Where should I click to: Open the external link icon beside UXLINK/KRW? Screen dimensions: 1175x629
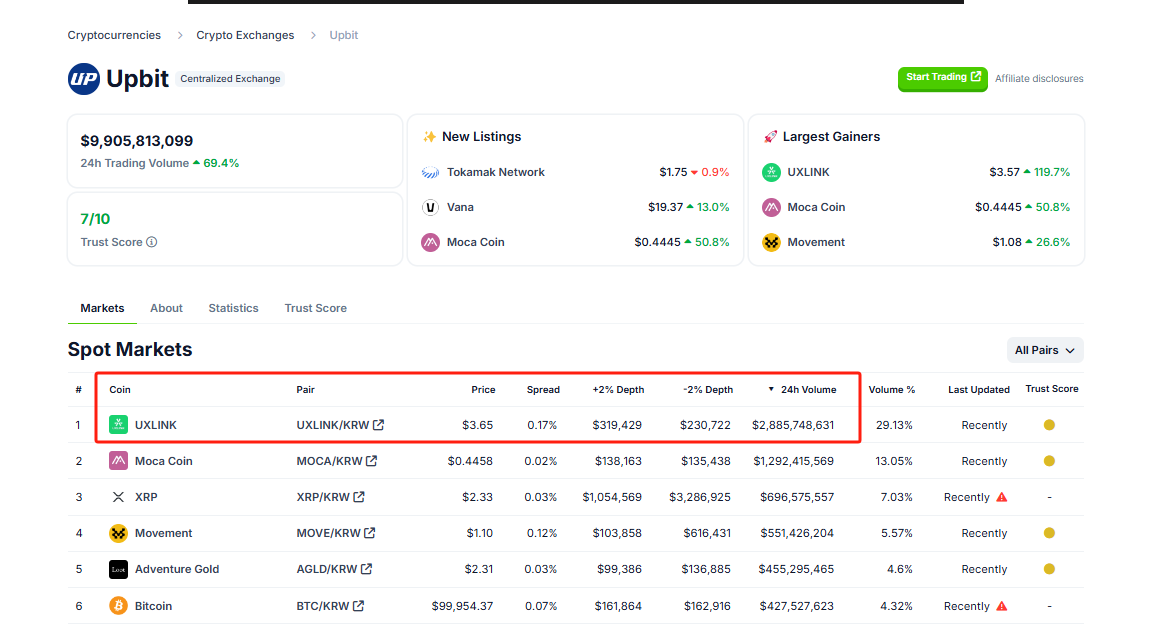pyautogui.click(x=379, y=425)
